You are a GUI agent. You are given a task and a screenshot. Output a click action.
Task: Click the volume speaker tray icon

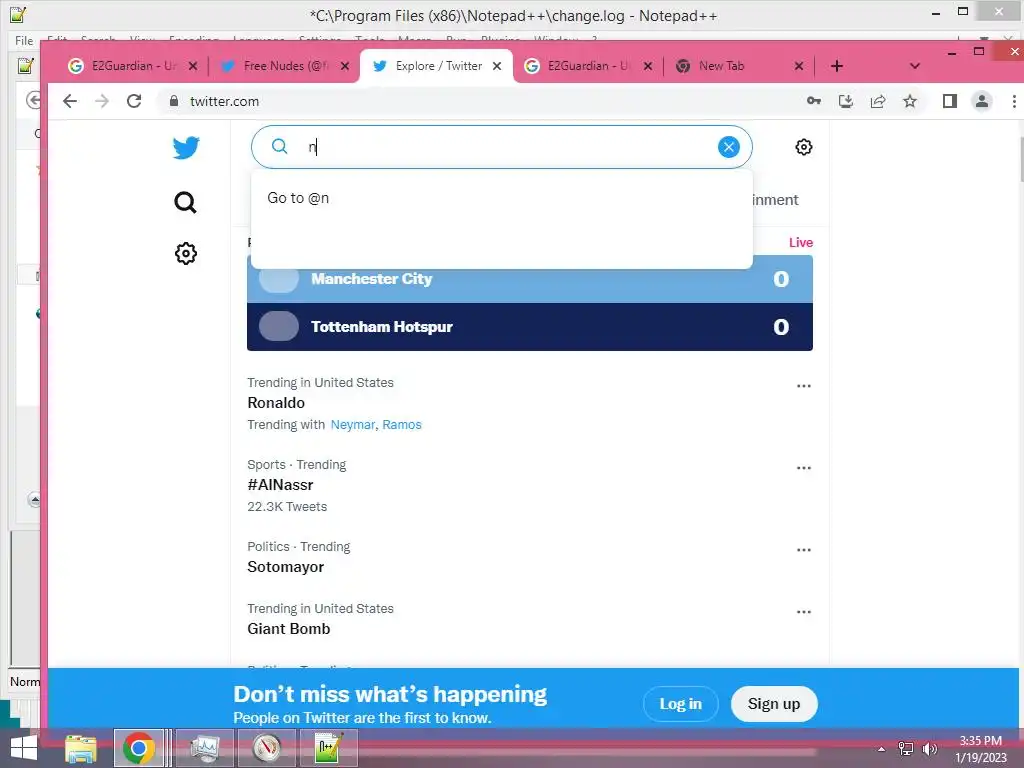point(929,749)
